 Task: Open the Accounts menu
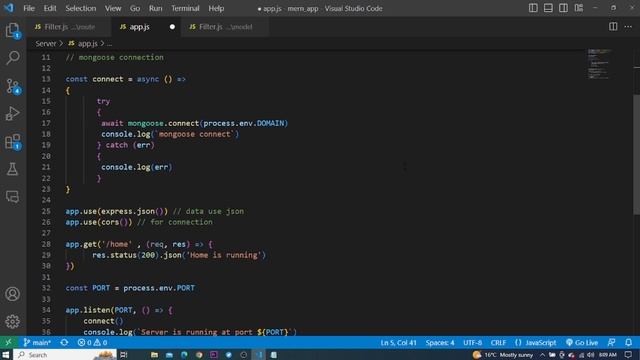click(12, 294)
